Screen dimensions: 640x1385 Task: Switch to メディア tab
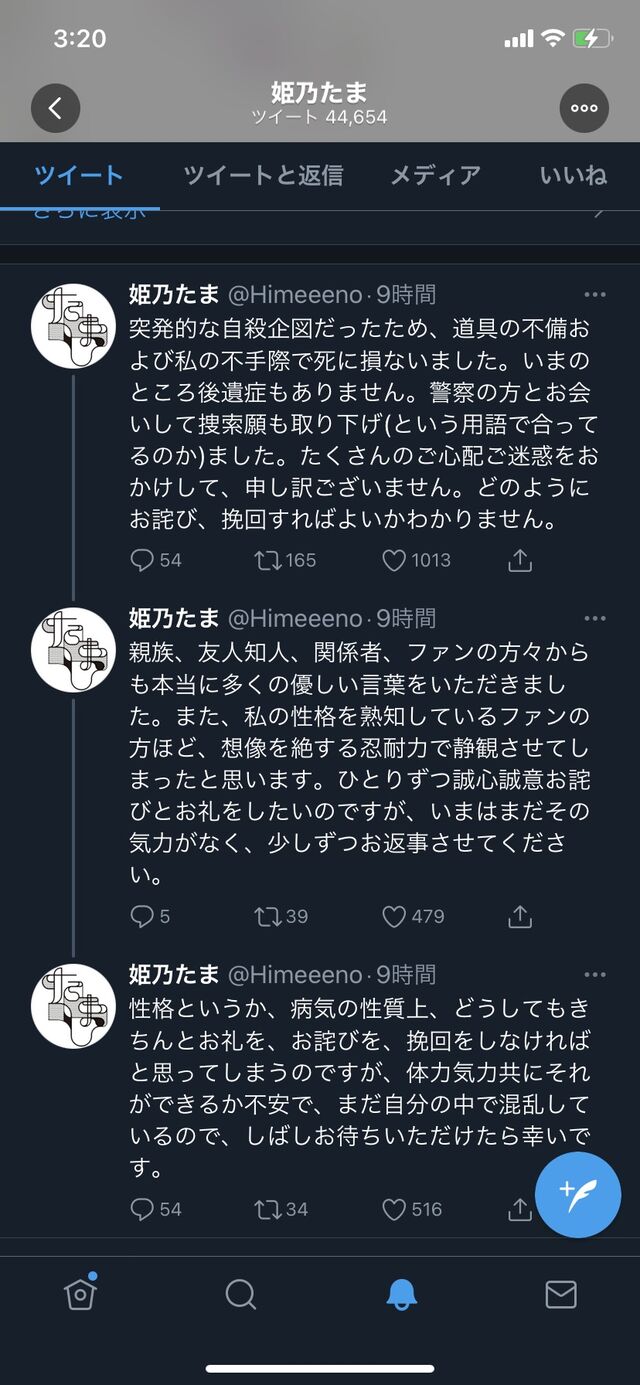(x=435, y=176)
